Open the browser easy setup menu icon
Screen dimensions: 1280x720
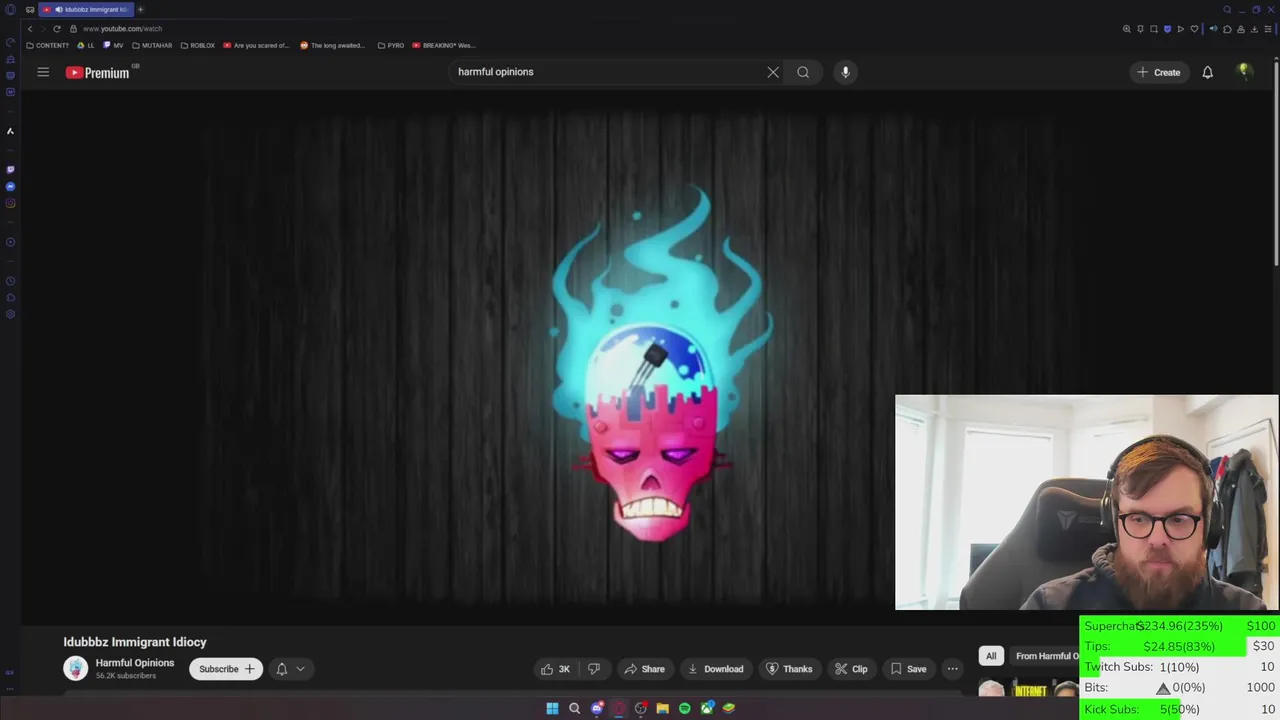tap(1268, 29)
